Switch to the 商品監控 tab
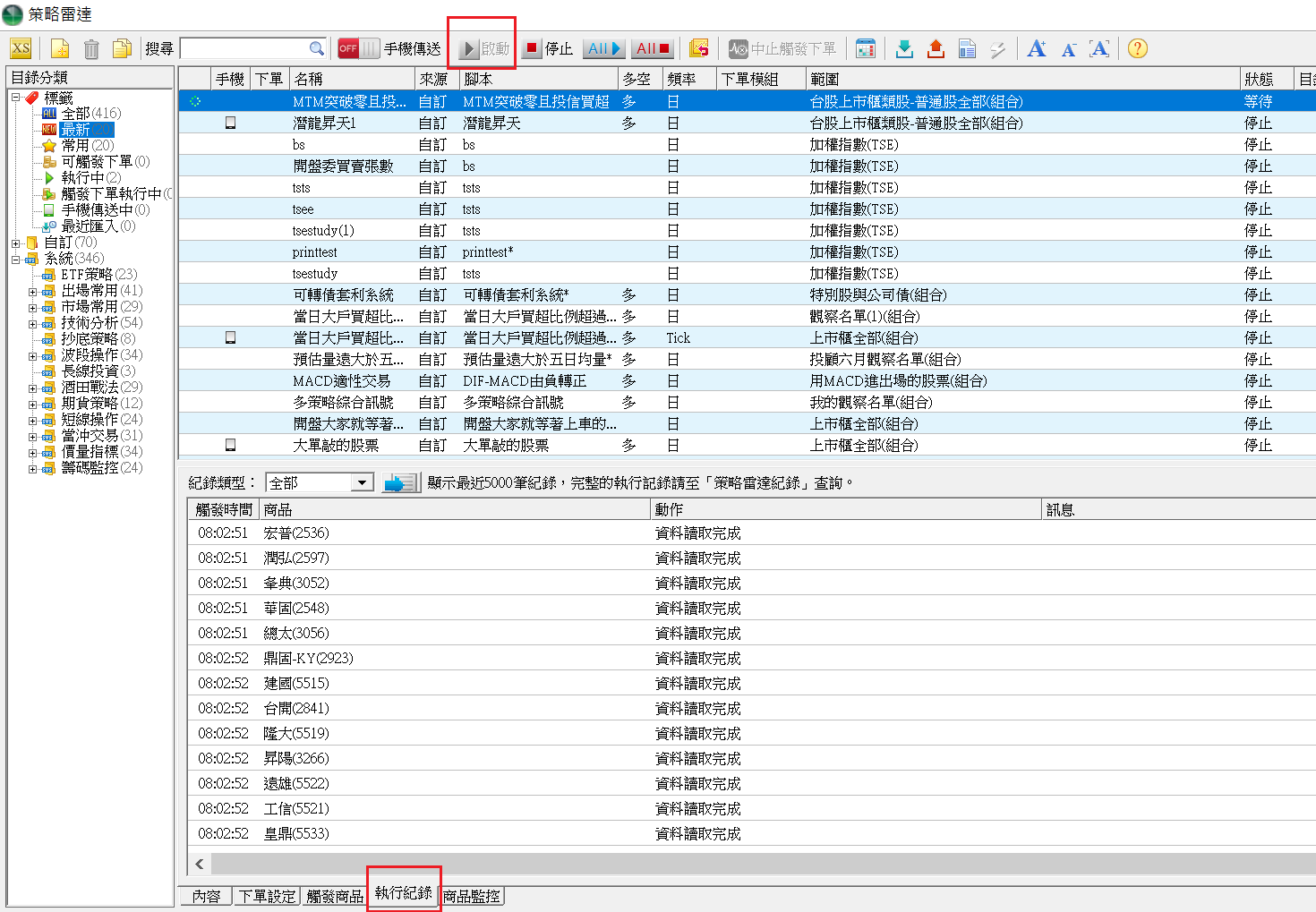This screenshot has width=1316, height=912. click(x=472, y=896)
